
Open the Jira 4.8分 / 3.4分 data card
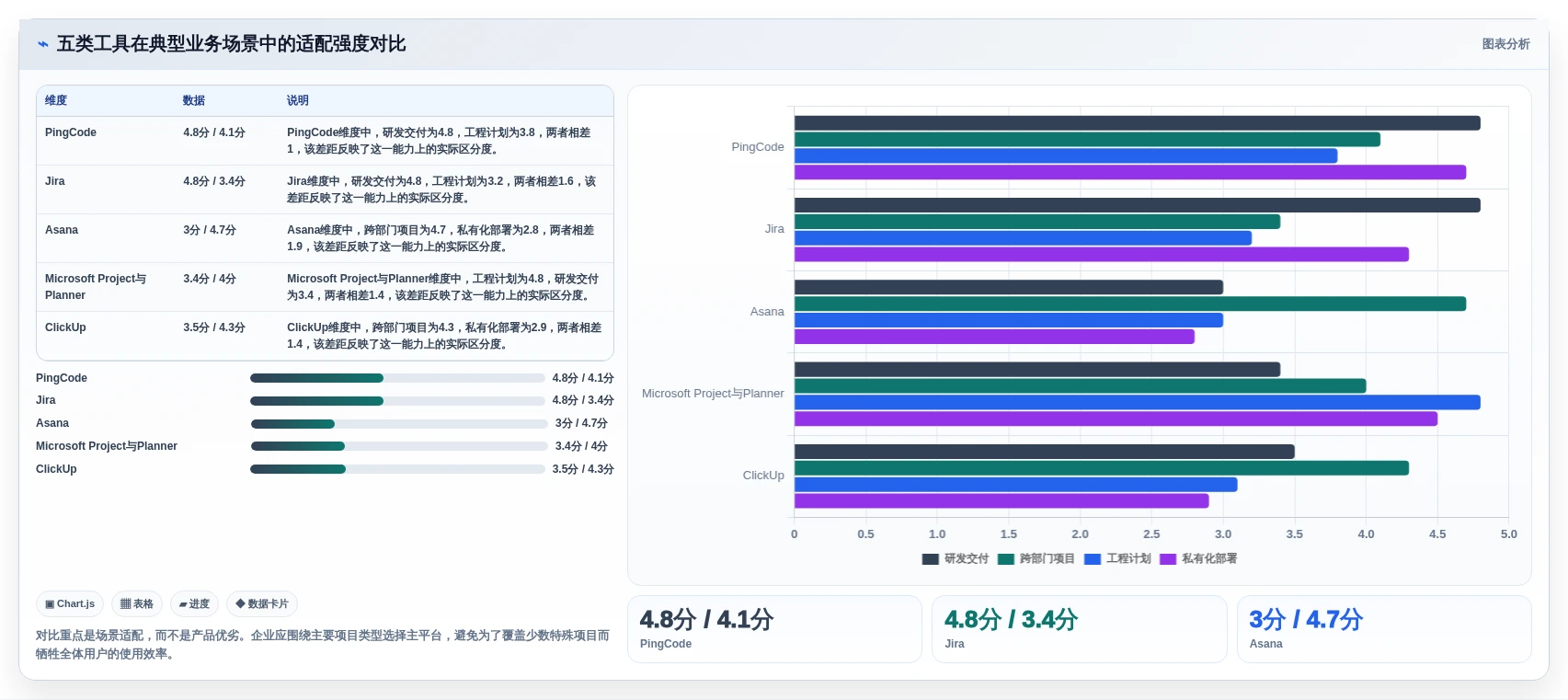click(x=1080, y=629)
